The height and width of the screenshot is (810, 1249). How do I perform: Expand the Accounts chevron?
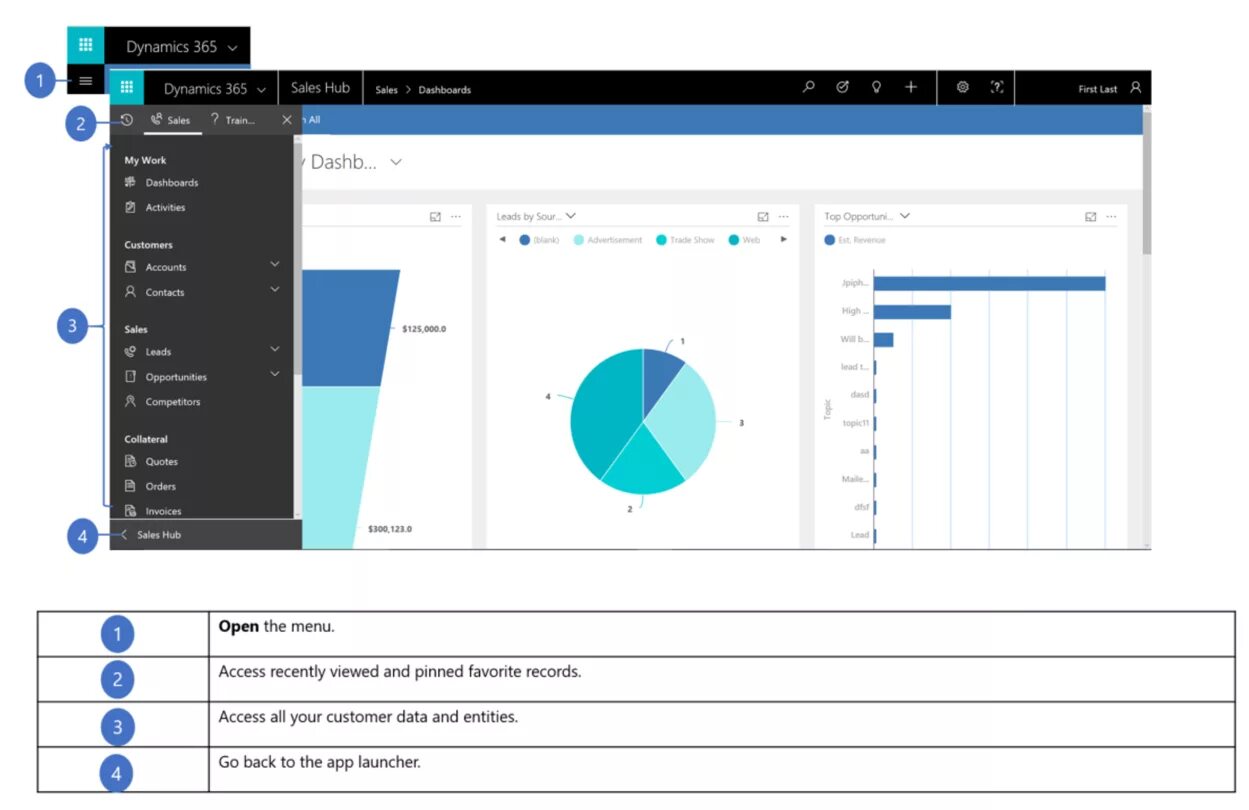coord(275,264)
